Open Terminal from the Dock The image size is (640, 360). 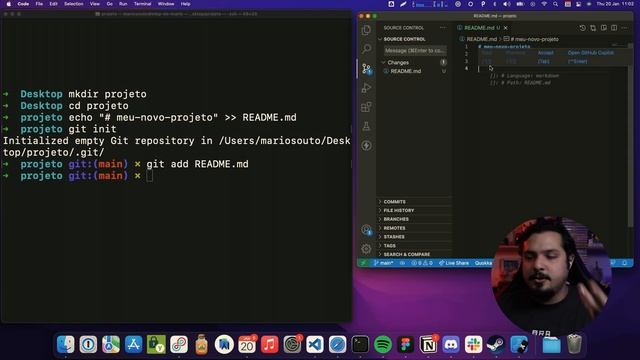pos(360,344)
